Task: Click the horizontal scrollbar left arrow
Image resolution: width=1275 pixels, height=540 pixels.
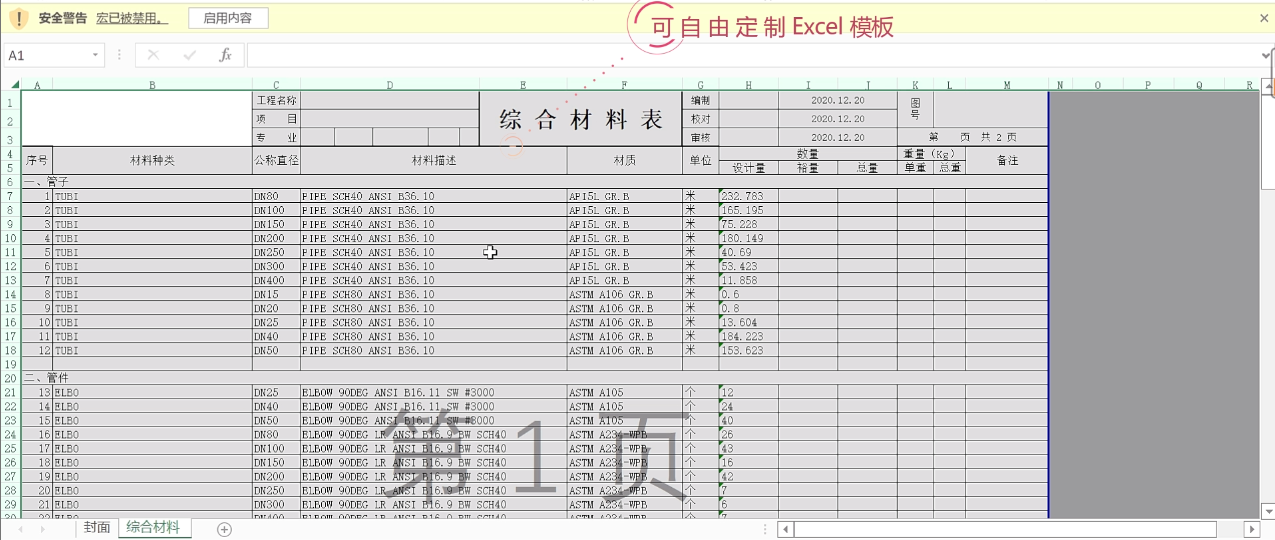Action: [786, 529]
